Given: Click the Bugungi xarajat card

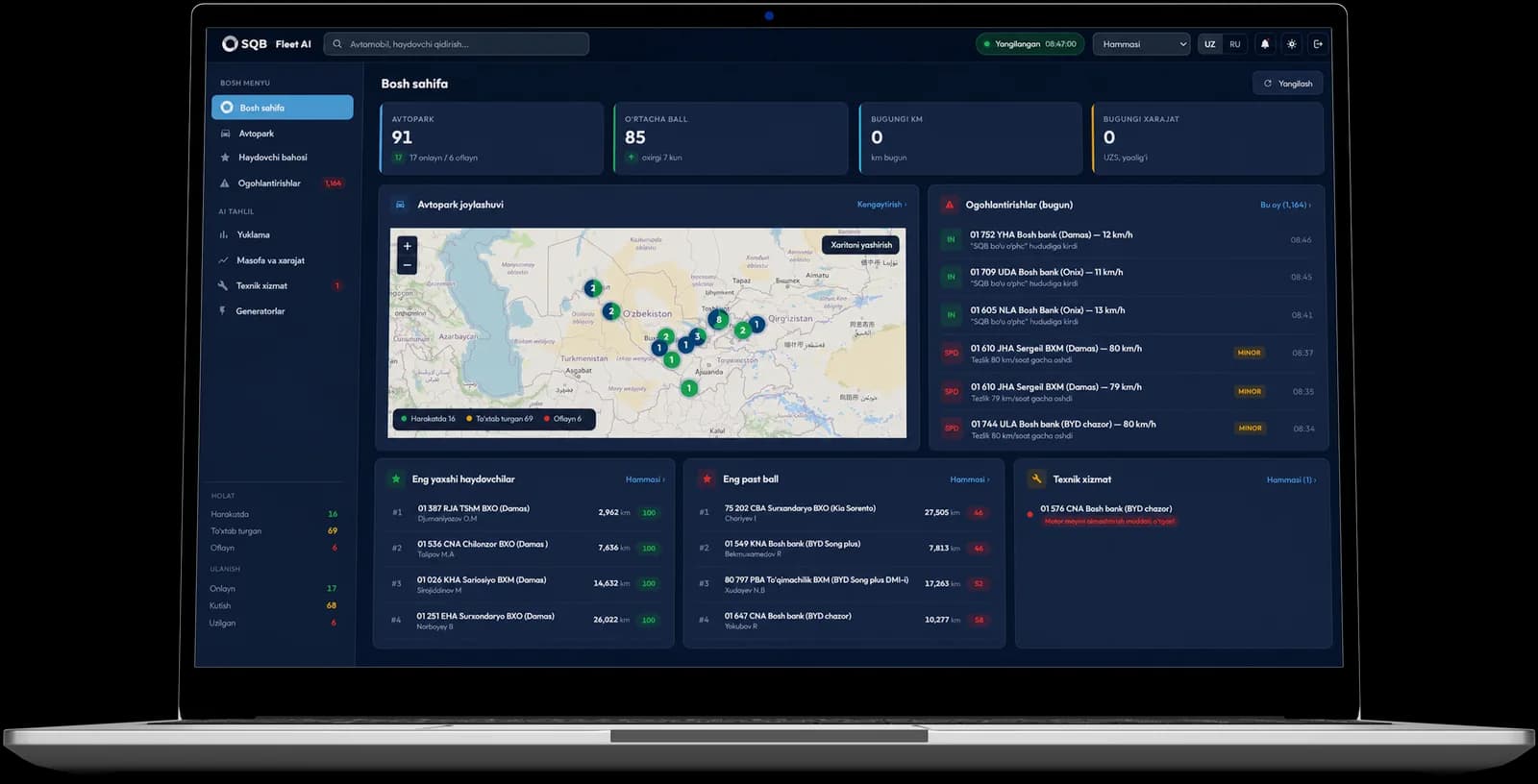Looking at the screenshot, I should click(1207, 138).
